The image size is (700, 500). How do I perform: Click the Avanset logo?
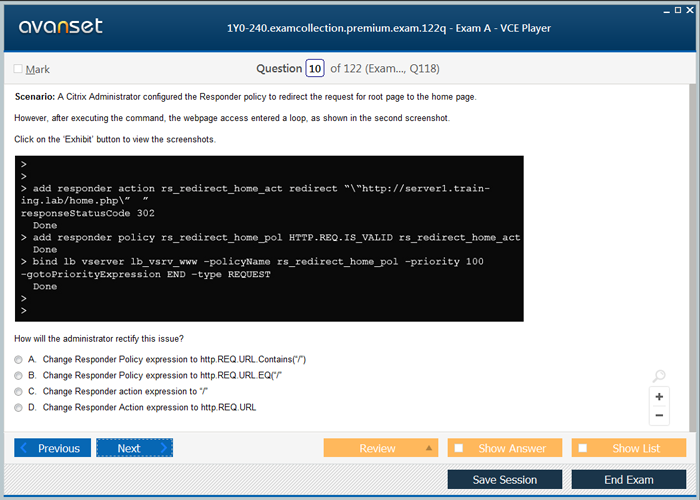(60, 27)
